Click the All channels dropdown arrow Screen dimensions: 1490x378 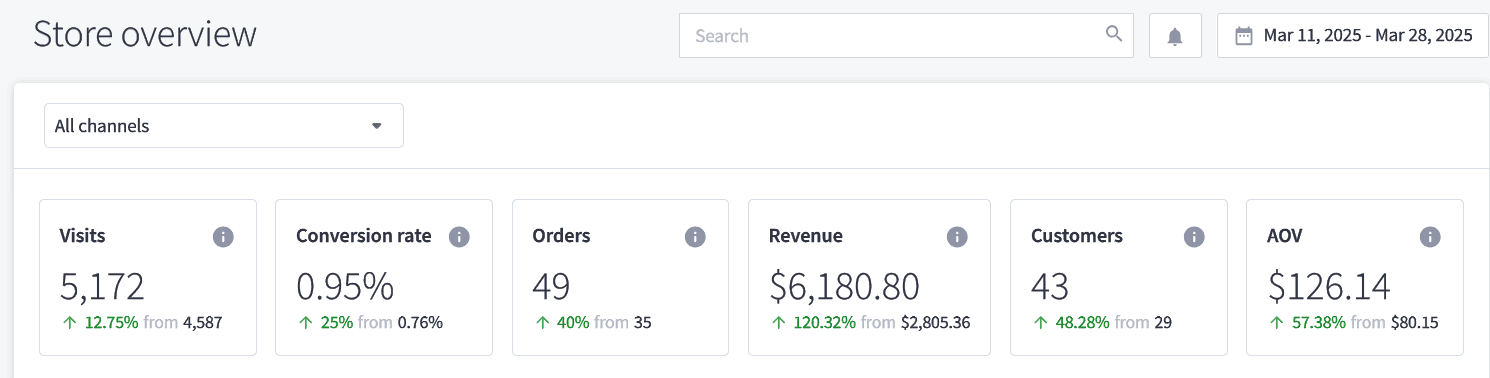[x=377, y=126]
